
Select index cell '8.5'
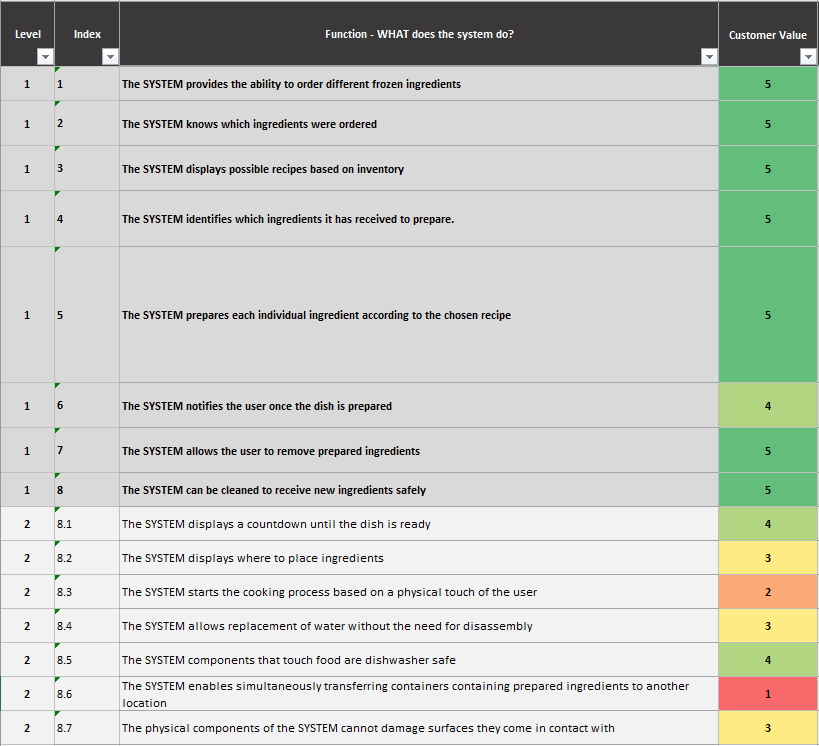[87, 659]
